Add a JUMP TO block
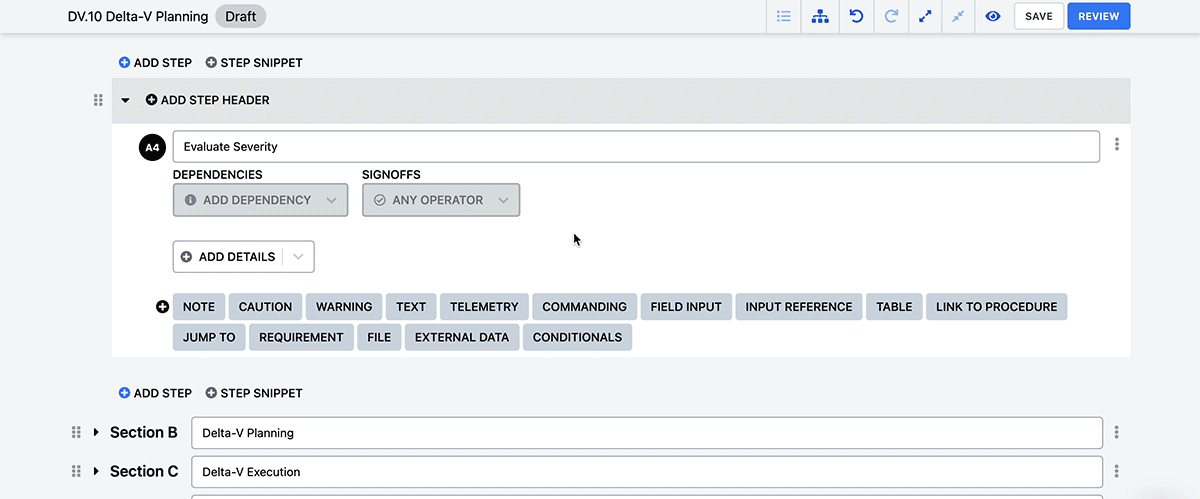1200x499 pixels. click(209, 337)
